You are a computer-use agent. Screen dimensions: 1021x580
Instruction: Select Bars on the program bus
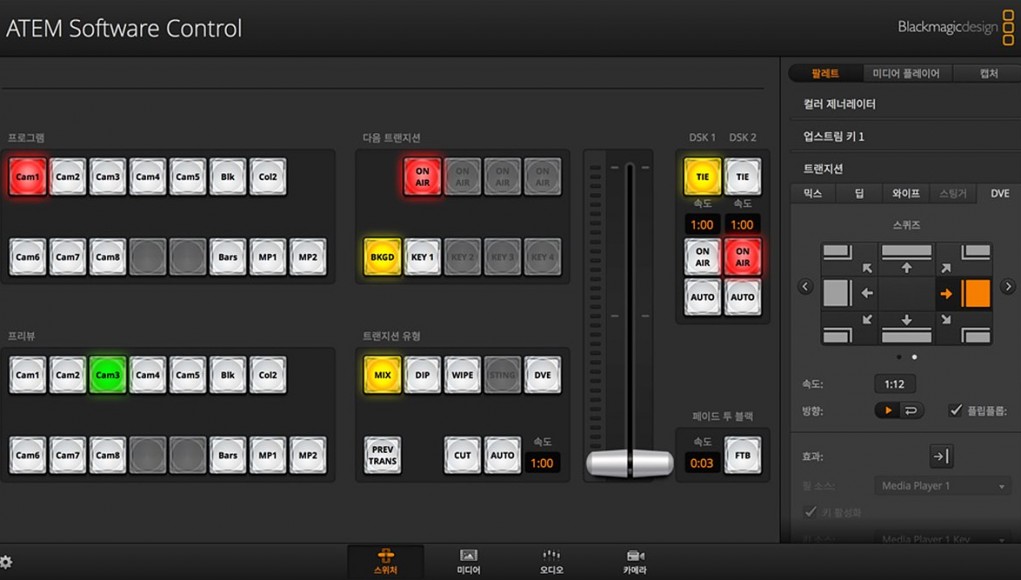(228, 257)
